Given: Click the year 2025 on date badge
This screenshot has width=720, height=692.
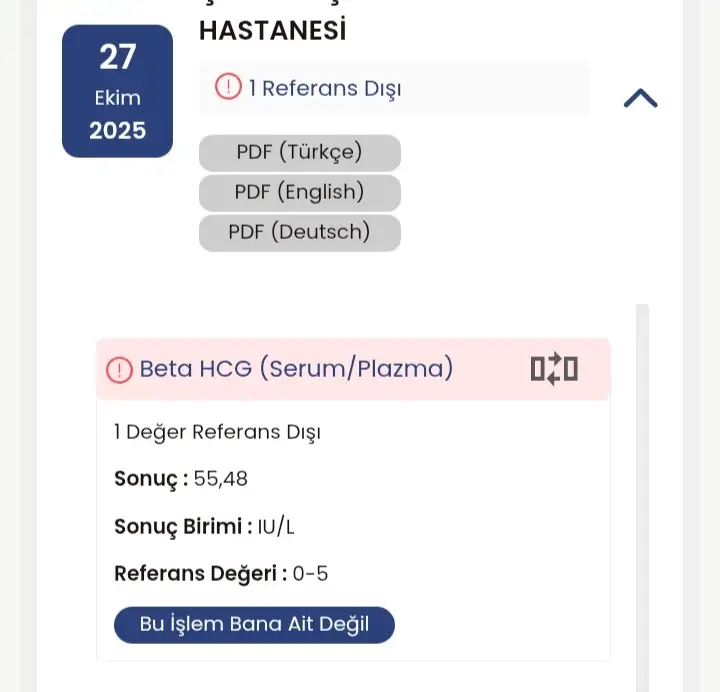Looking at the screenshot, I should click(x=117, y=131).
